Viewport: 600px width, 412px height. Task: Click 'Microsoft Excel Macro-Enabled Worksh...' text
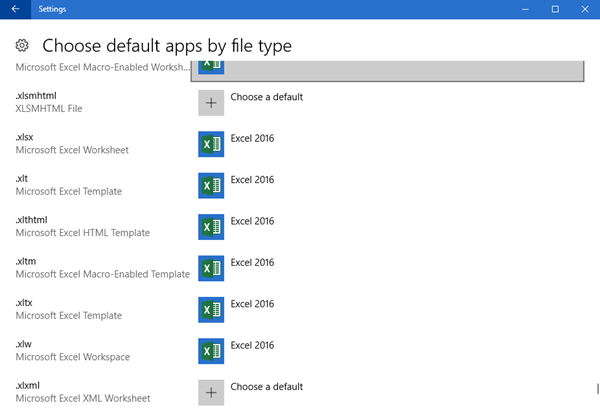[x=102, y=67]
